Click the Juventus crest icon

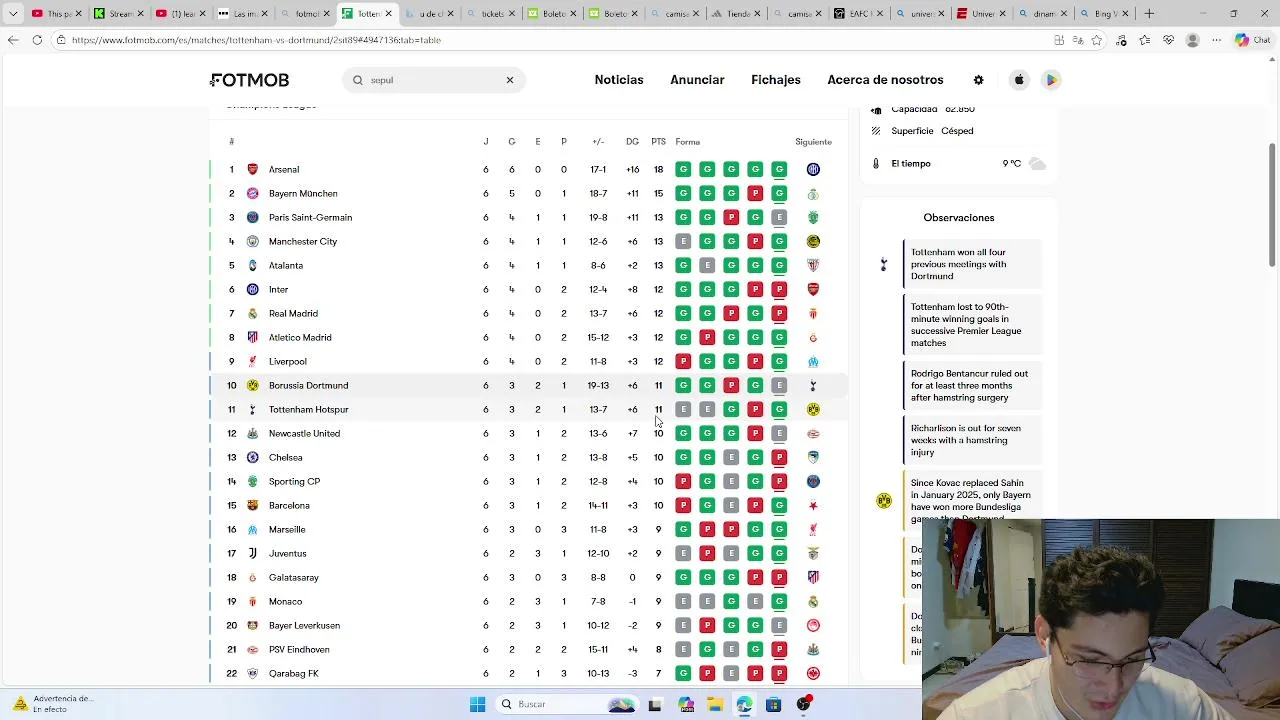point(252,553)
